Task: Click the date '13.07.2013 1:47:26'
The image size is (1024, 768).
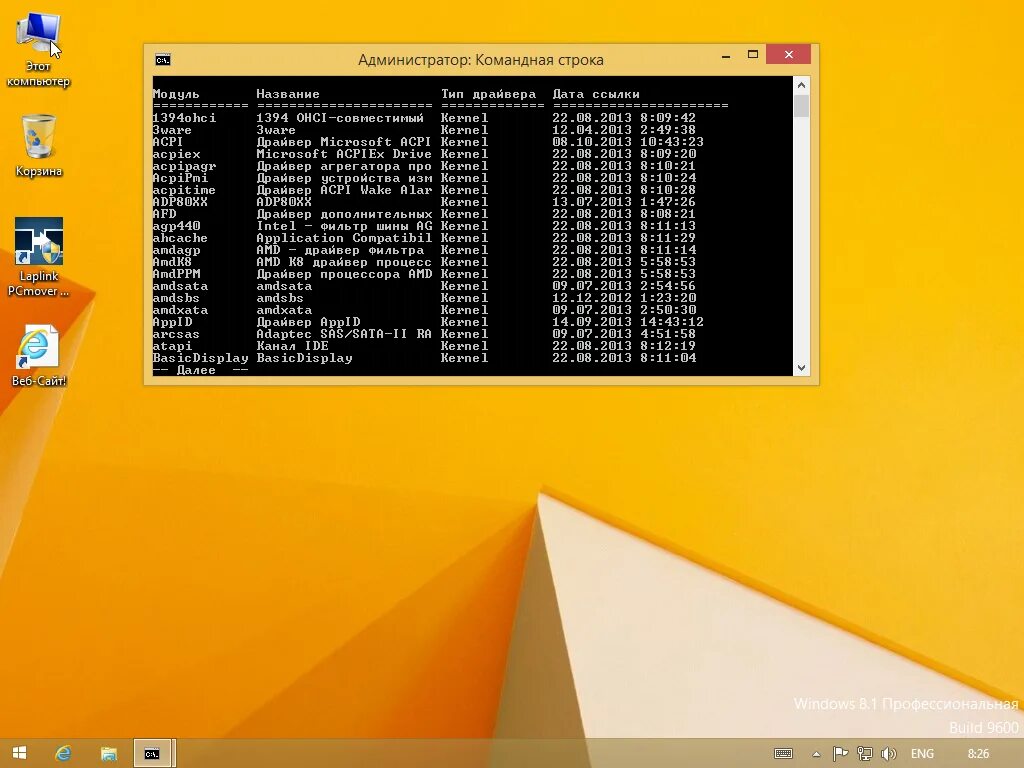Action: pos(624,202)
